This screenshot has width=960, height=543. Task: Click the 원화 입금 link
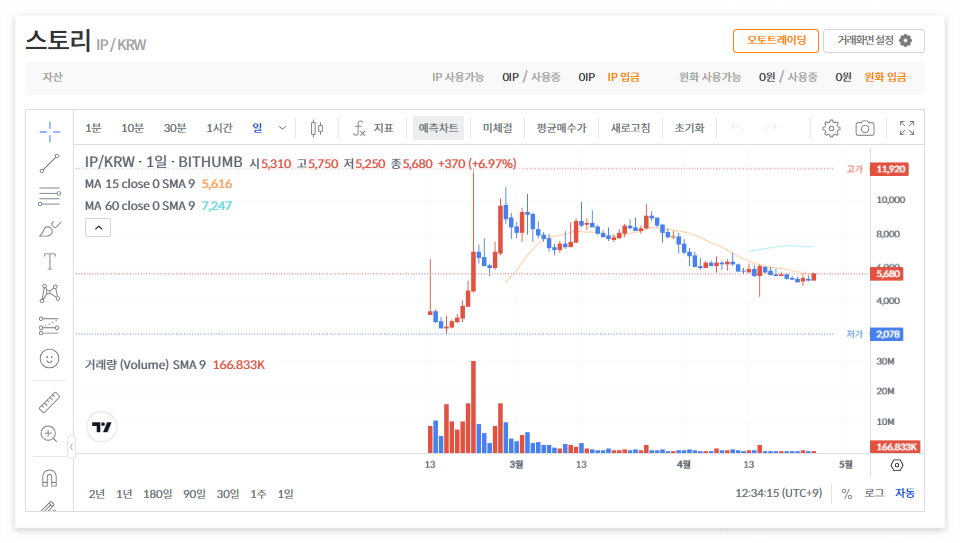coord(885,77)
